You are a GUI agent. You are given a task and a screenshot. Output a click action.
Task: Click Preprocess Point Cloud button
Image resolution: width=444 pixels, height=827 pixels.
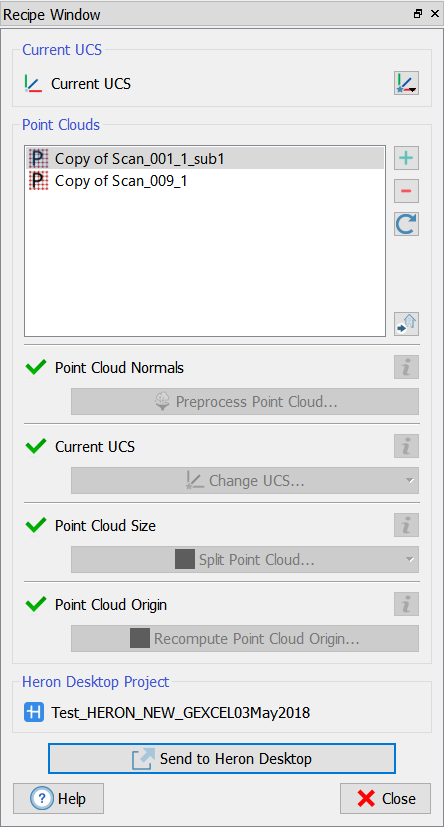click(245, 402)
